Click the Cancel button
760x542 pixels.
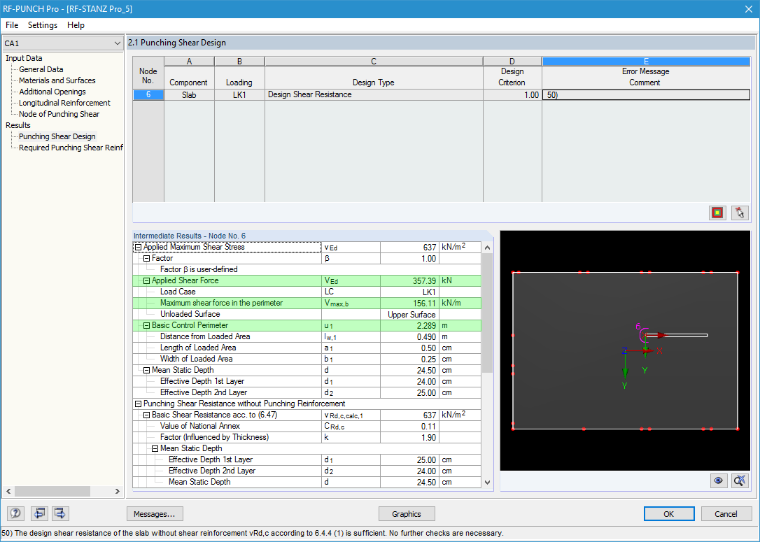point(726,514)
